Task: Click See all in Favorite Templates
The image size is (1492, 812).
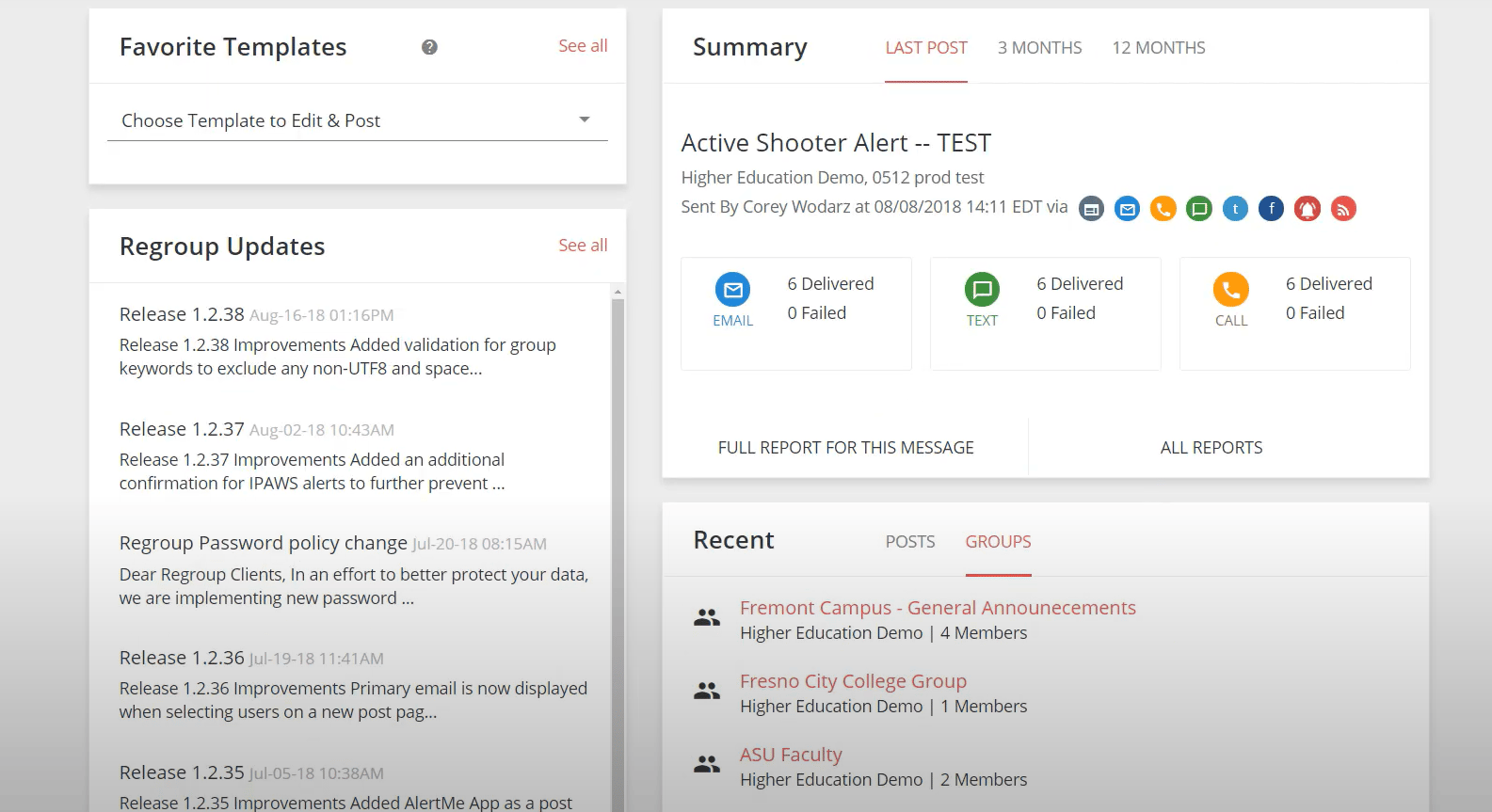Action: [583, 46]
